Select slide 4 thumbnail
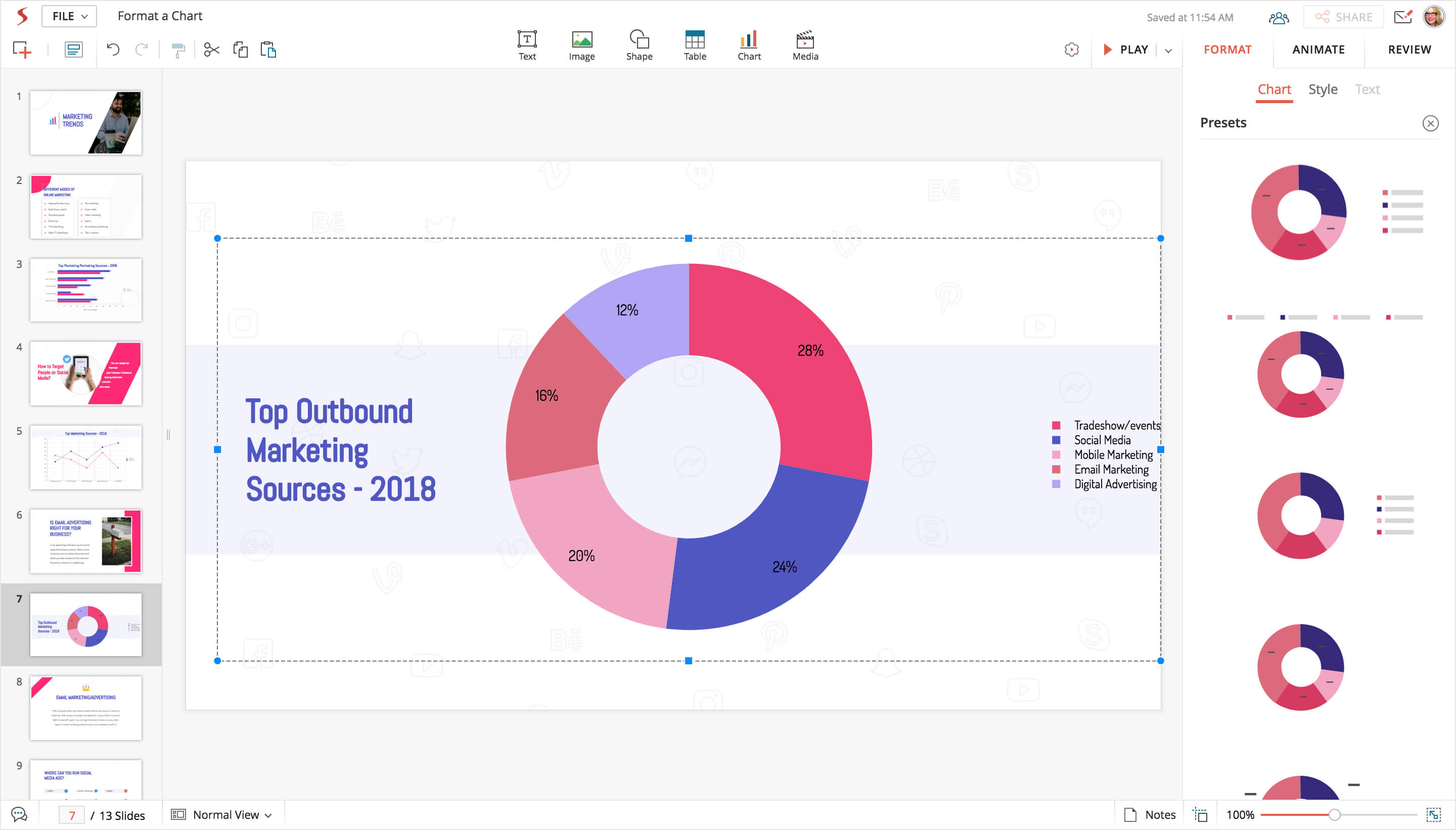The width and height of the screenshot is (1456, 830). coord(85,374)
